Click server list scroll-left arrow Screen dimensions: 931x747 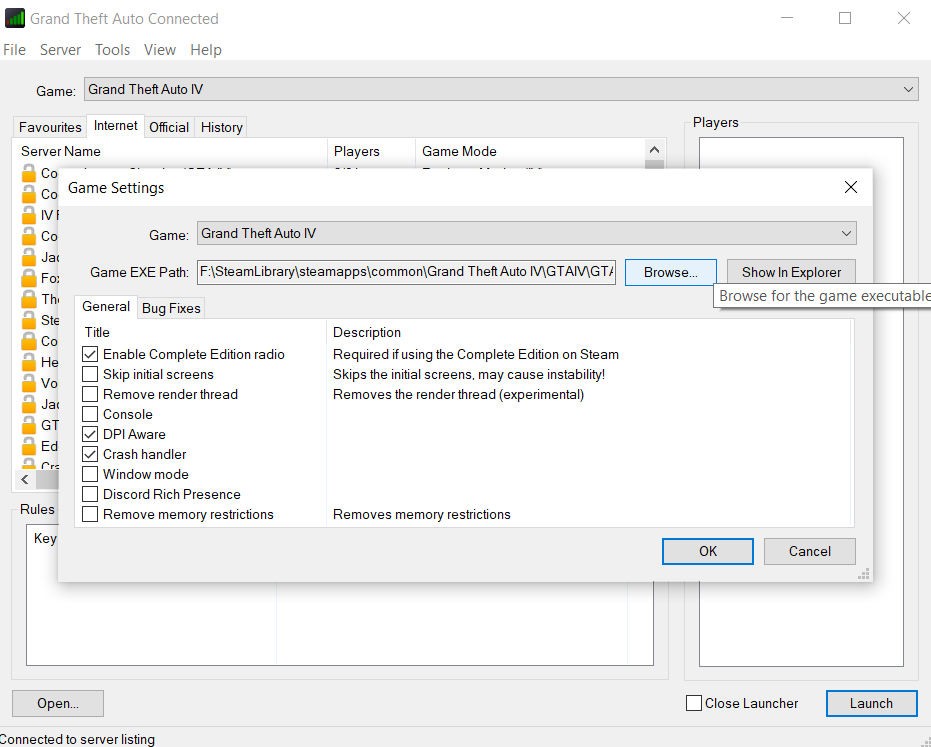click(24, 479)
